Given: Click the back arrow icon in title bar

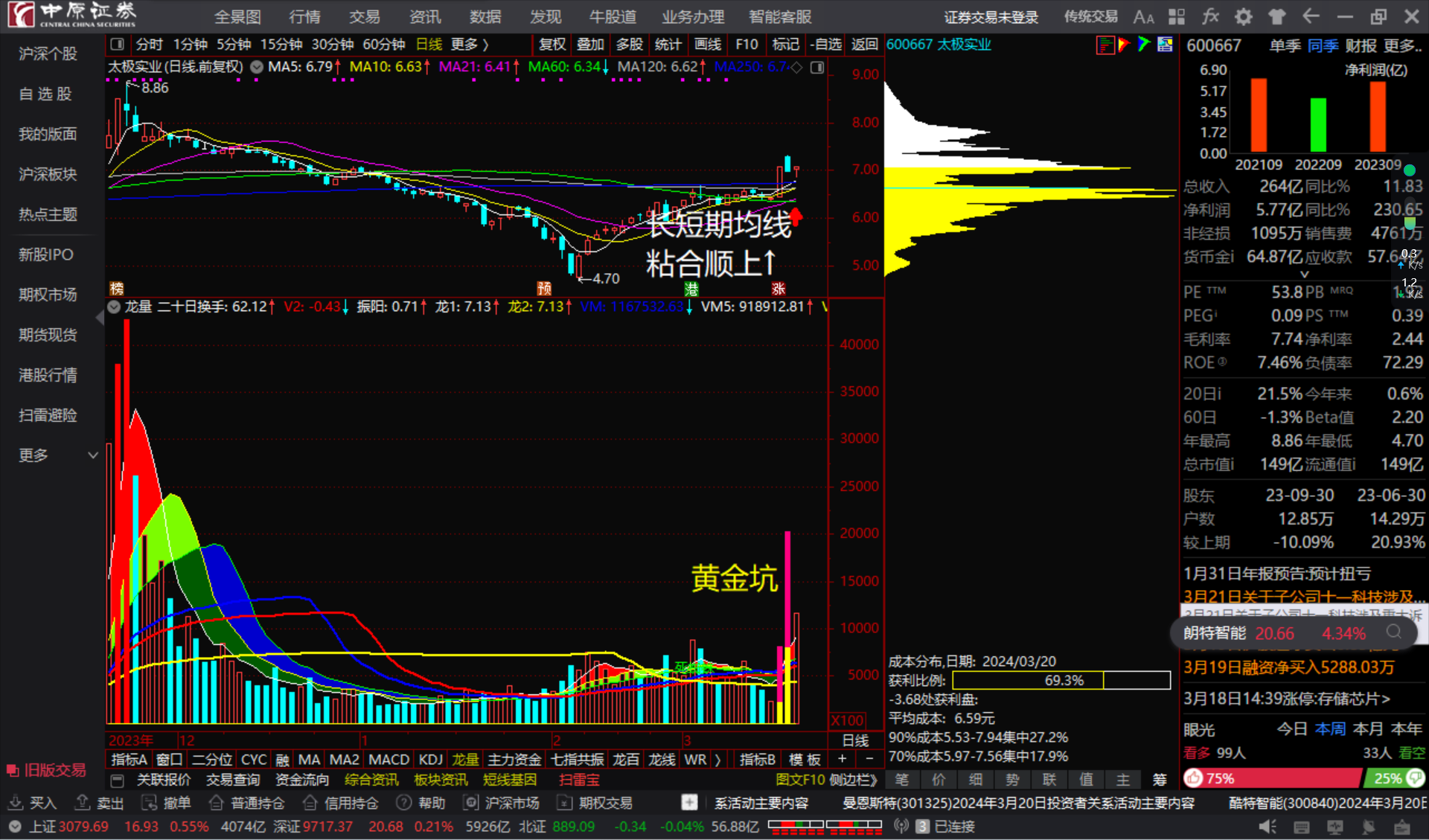Looking at the screenshot, I should click(x=1311, y=16).
